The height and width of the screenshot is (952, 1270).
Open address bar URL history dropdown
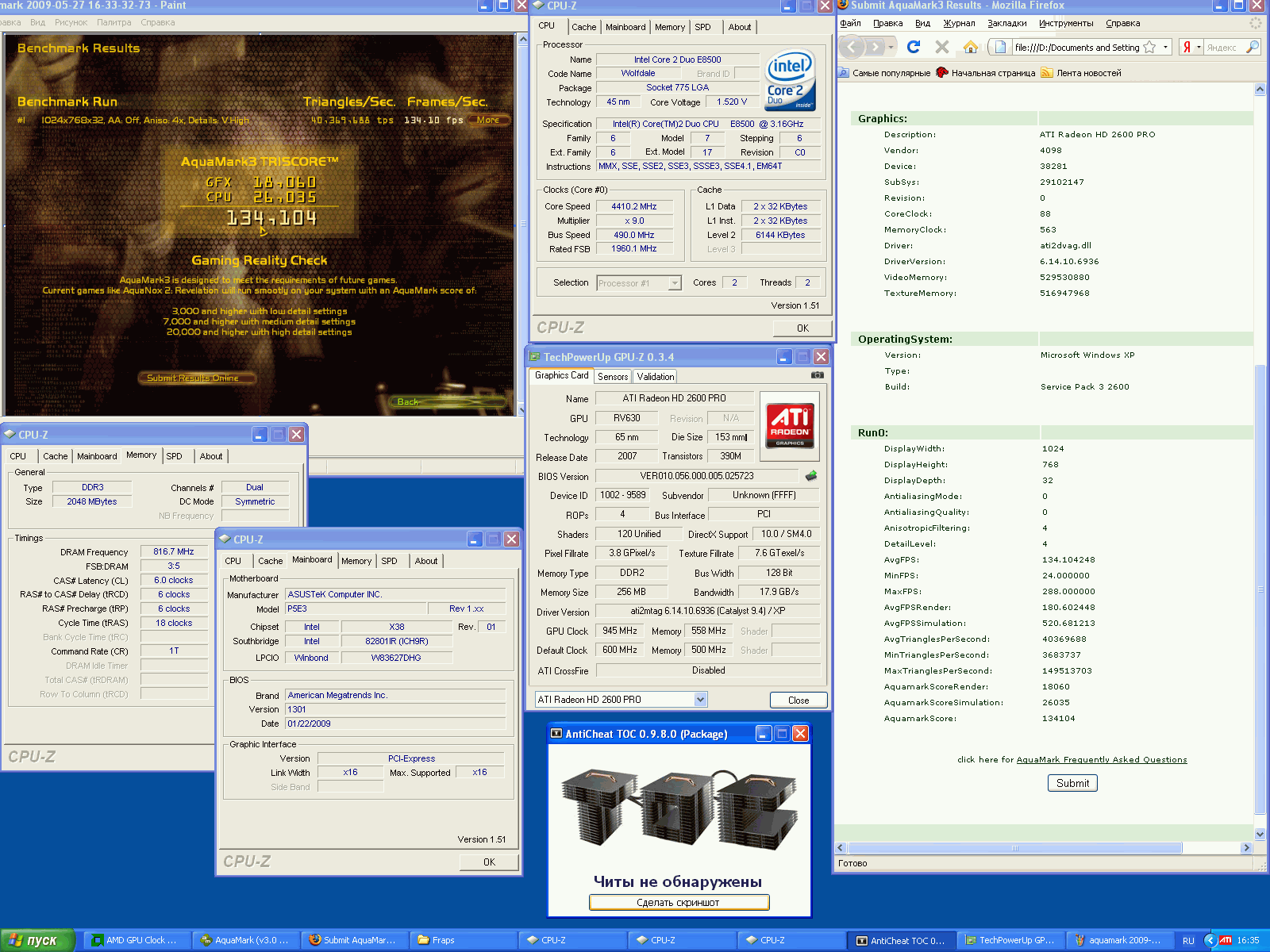coord(1165,48)
